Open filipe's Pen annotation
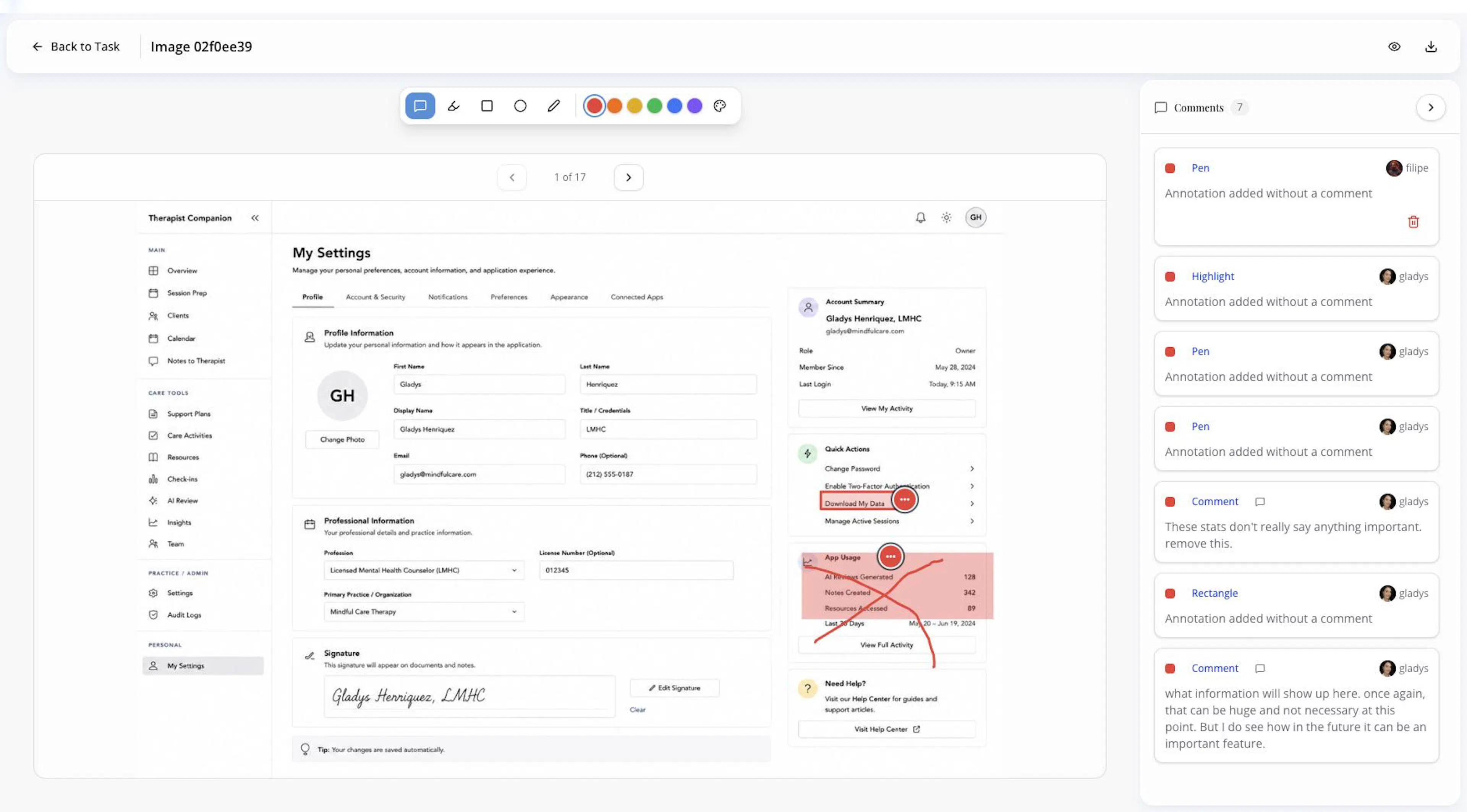The height and width of the screenshot is (812, 1467). (x=1296, y=197)
